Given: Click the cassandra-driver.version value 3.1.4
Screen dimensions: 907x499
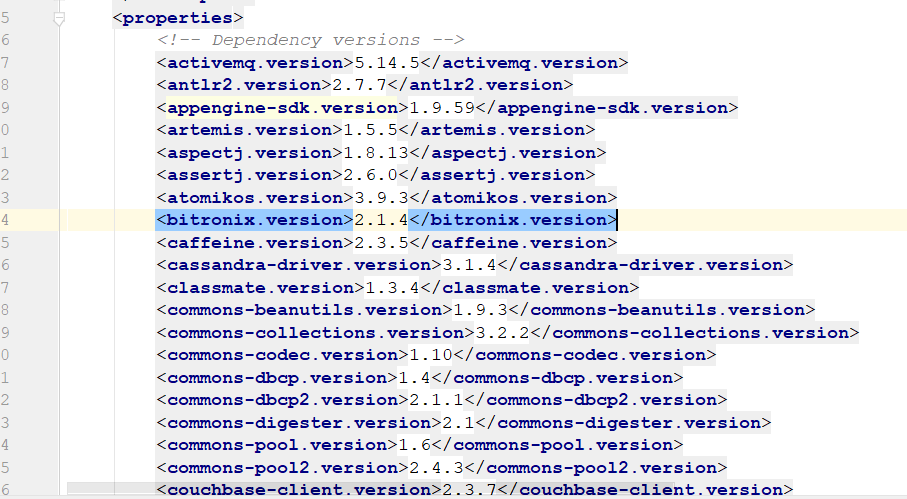Looking at the screenshot, I should click(469, 265).
